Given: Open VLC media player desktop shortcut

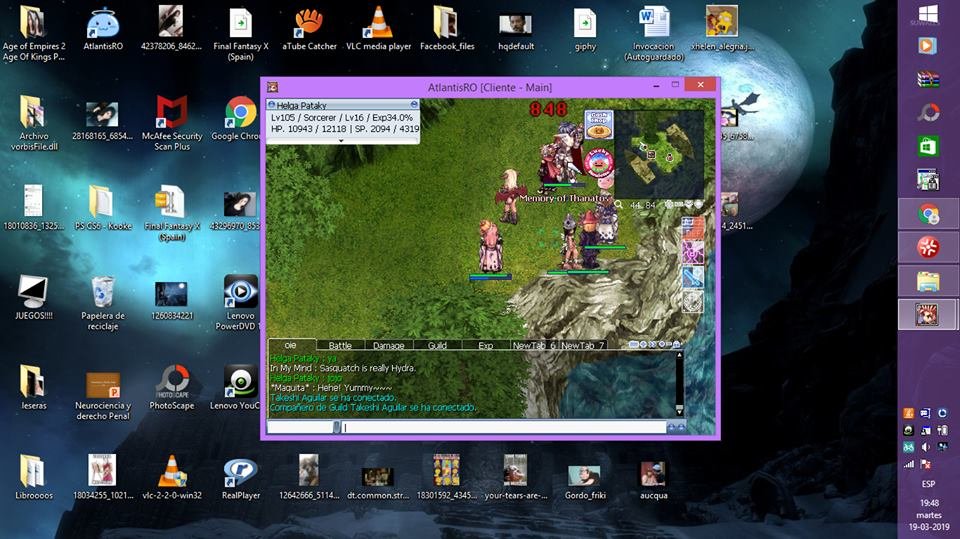Looking at the screenshot, I should point(378,29).
